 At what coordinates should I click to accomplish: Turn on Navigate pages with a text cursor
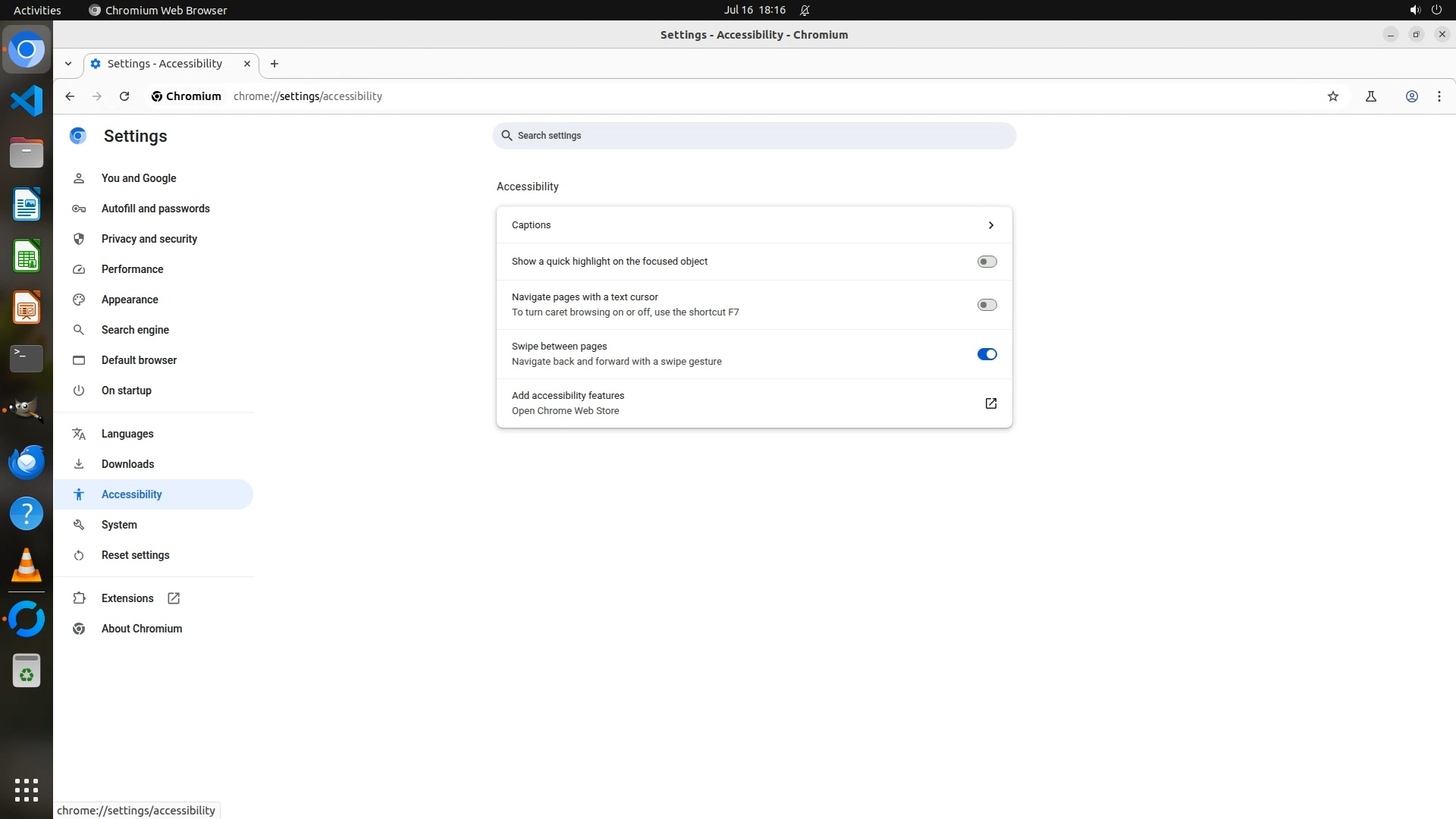pyautogui.click(x=987, y=305)
